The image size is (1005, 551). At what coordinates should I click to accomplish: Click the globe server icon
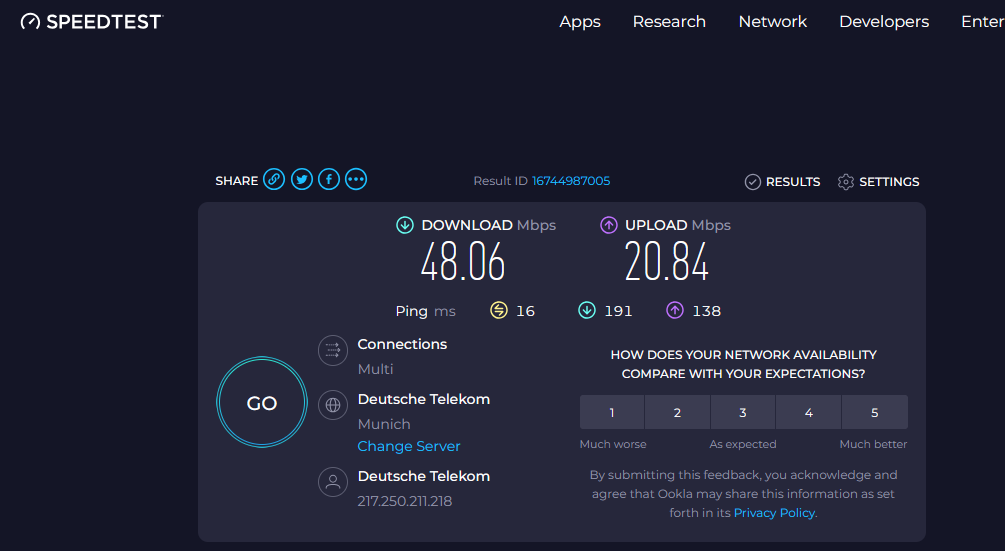(333, 405)
